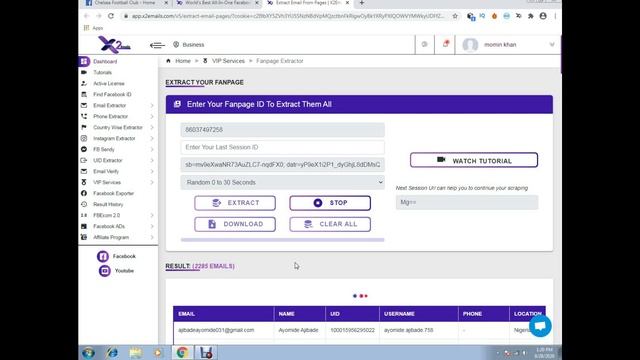
Task: Bookmark page with star icon
Action: (x=455, y=16)
